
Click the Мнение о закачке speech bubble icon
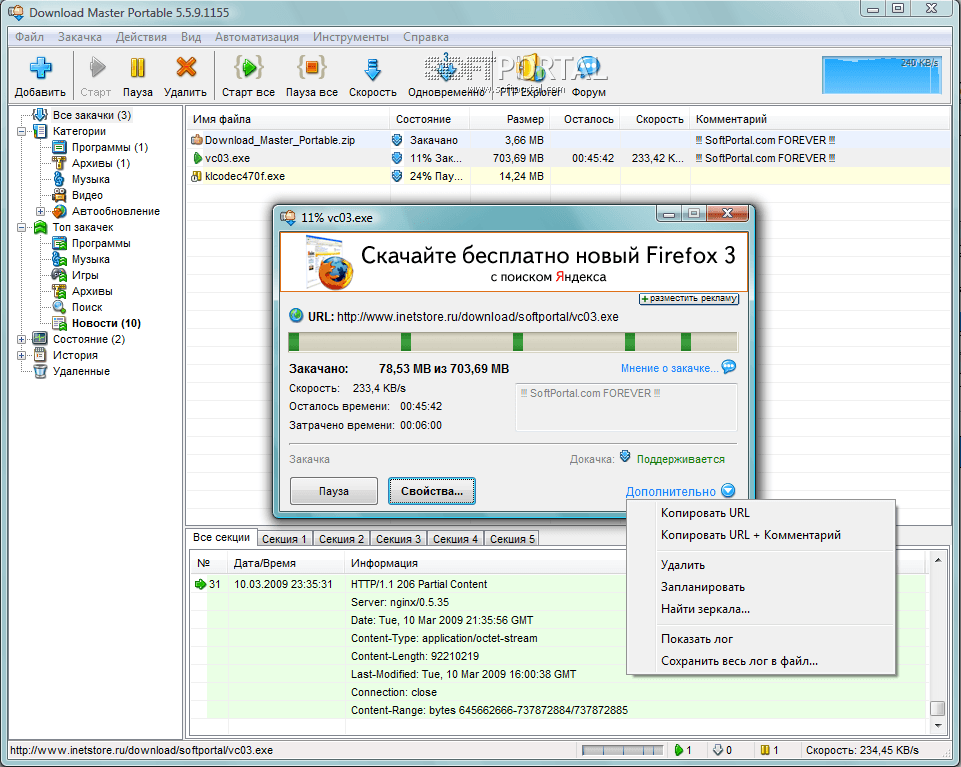click(x=729, y=367)
